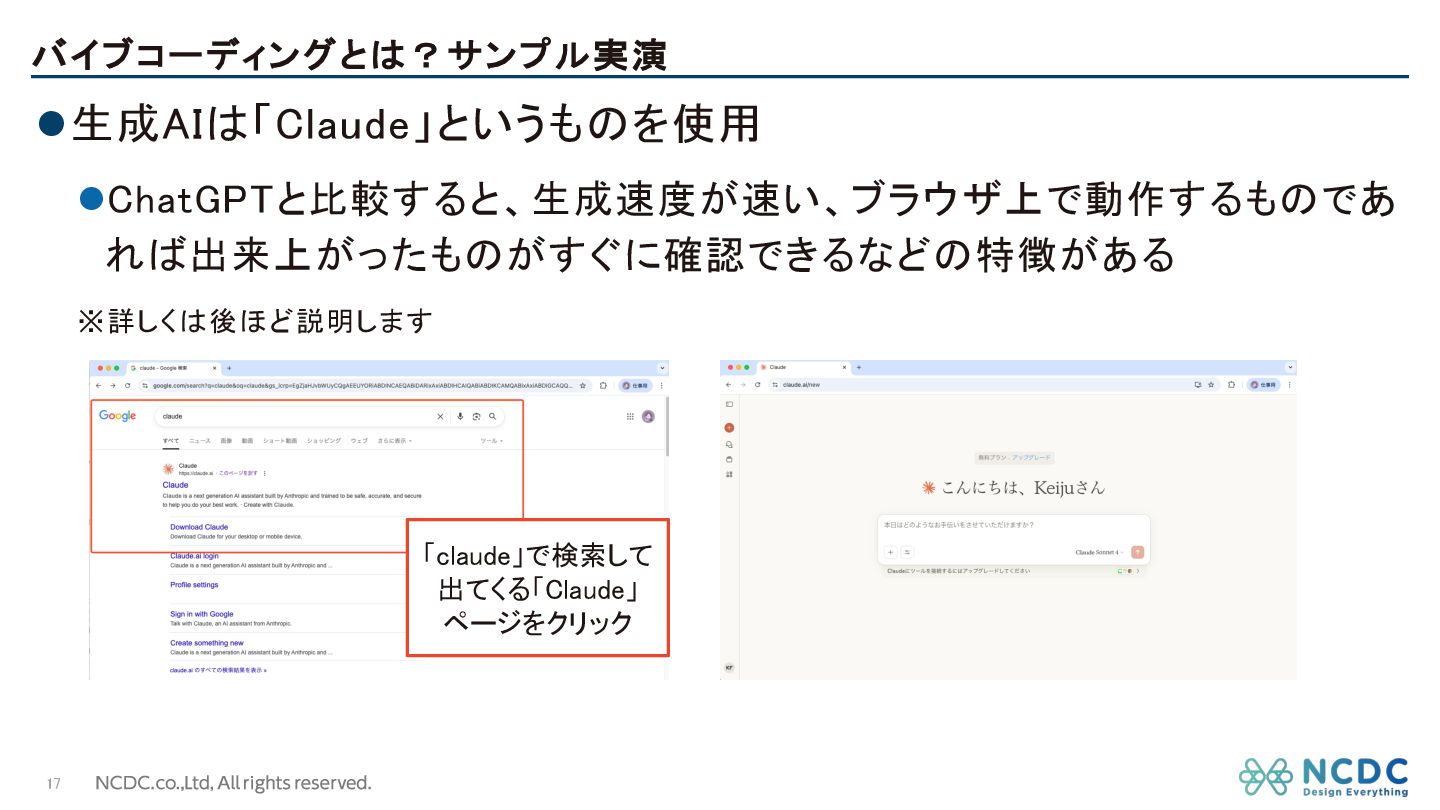Open the Download Claude sitelink
Screen dimensions: 1440x810
[199, 527]
